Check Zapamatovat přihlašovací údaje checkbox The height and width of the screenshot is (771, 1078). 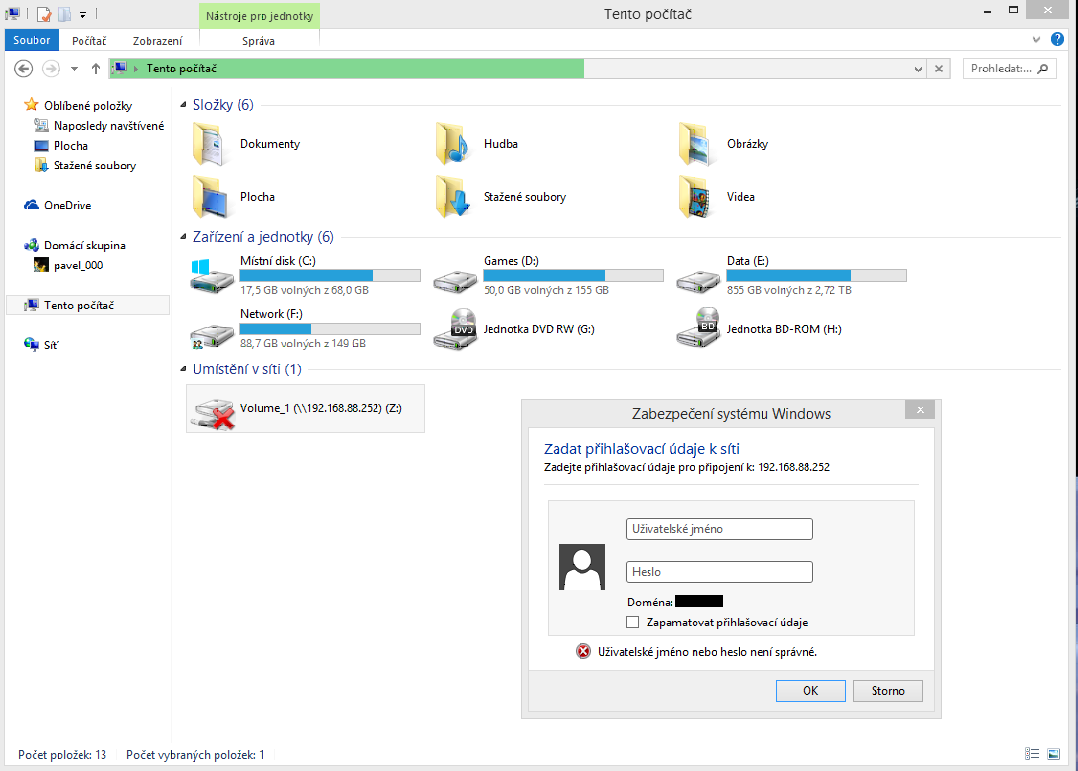click(632, 622)
